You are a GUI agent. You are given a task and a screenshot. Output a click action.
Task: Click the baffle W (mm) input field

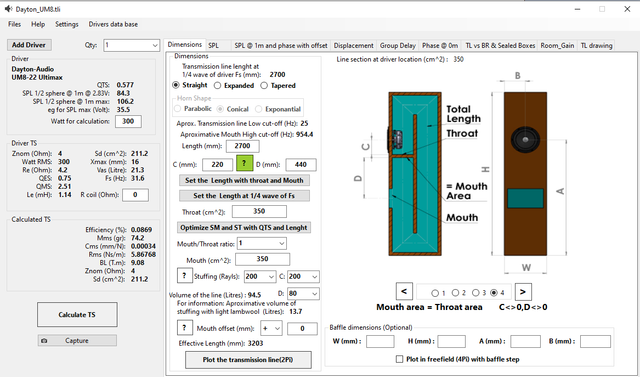(x=380, y=342)
